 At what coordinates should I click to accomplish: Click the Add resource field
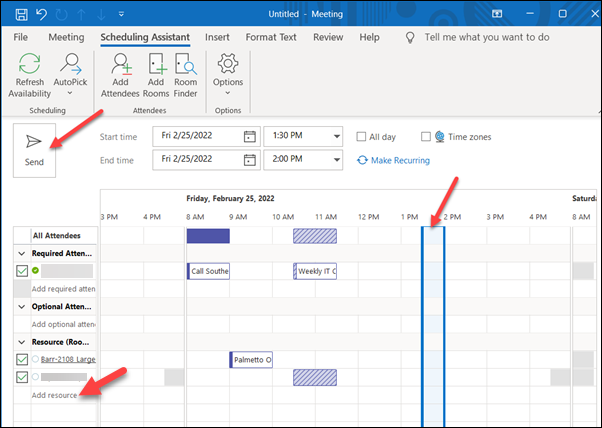[55, 395]
